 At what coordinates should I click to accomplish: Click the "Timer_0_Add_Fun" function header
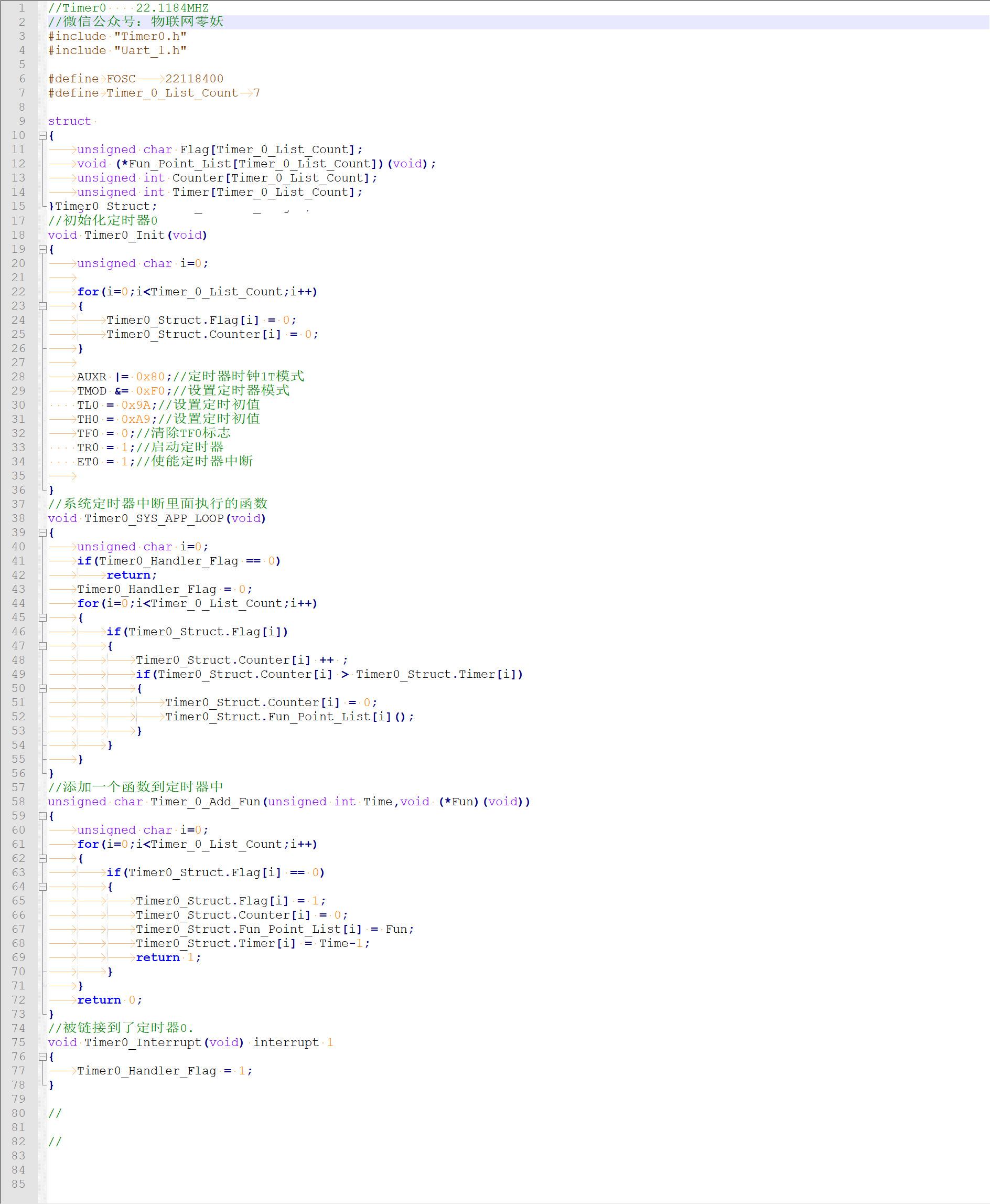[x=289, y=802]
